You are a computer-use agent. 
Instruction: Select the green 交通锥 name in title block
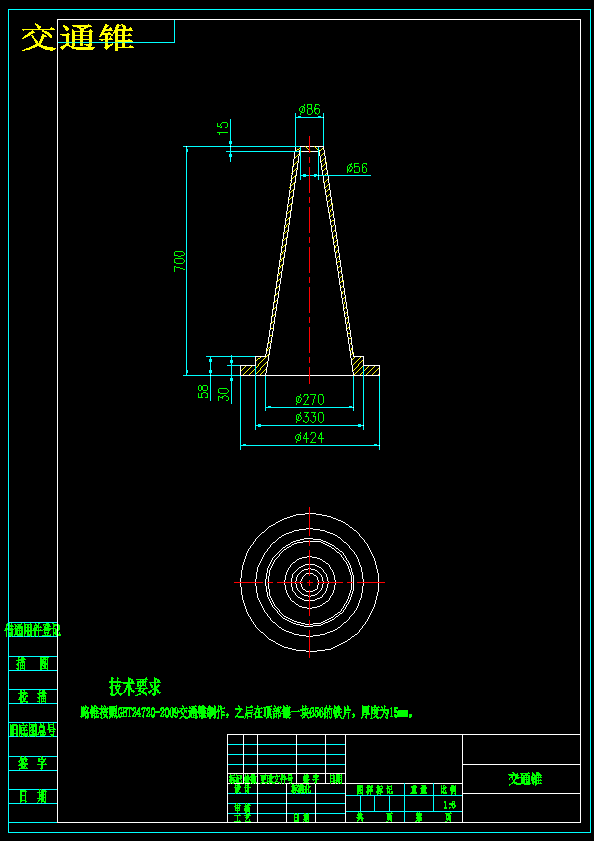coord(525,779)
